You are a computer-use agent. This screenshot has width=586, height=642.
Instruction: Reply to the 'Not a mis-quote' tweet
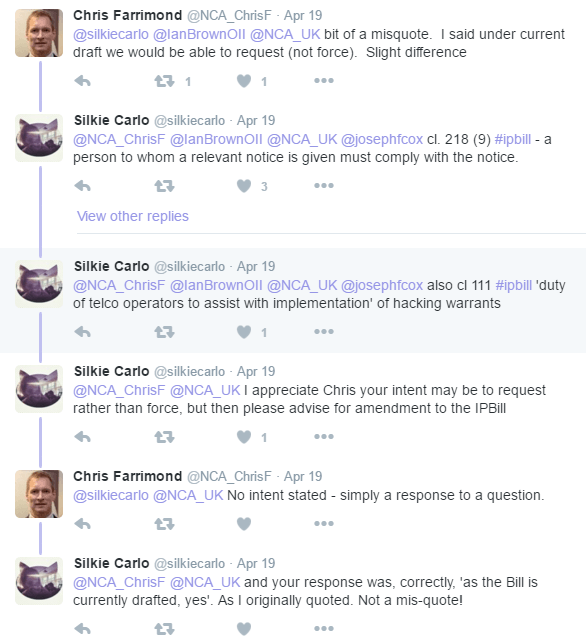coord(82,628)
